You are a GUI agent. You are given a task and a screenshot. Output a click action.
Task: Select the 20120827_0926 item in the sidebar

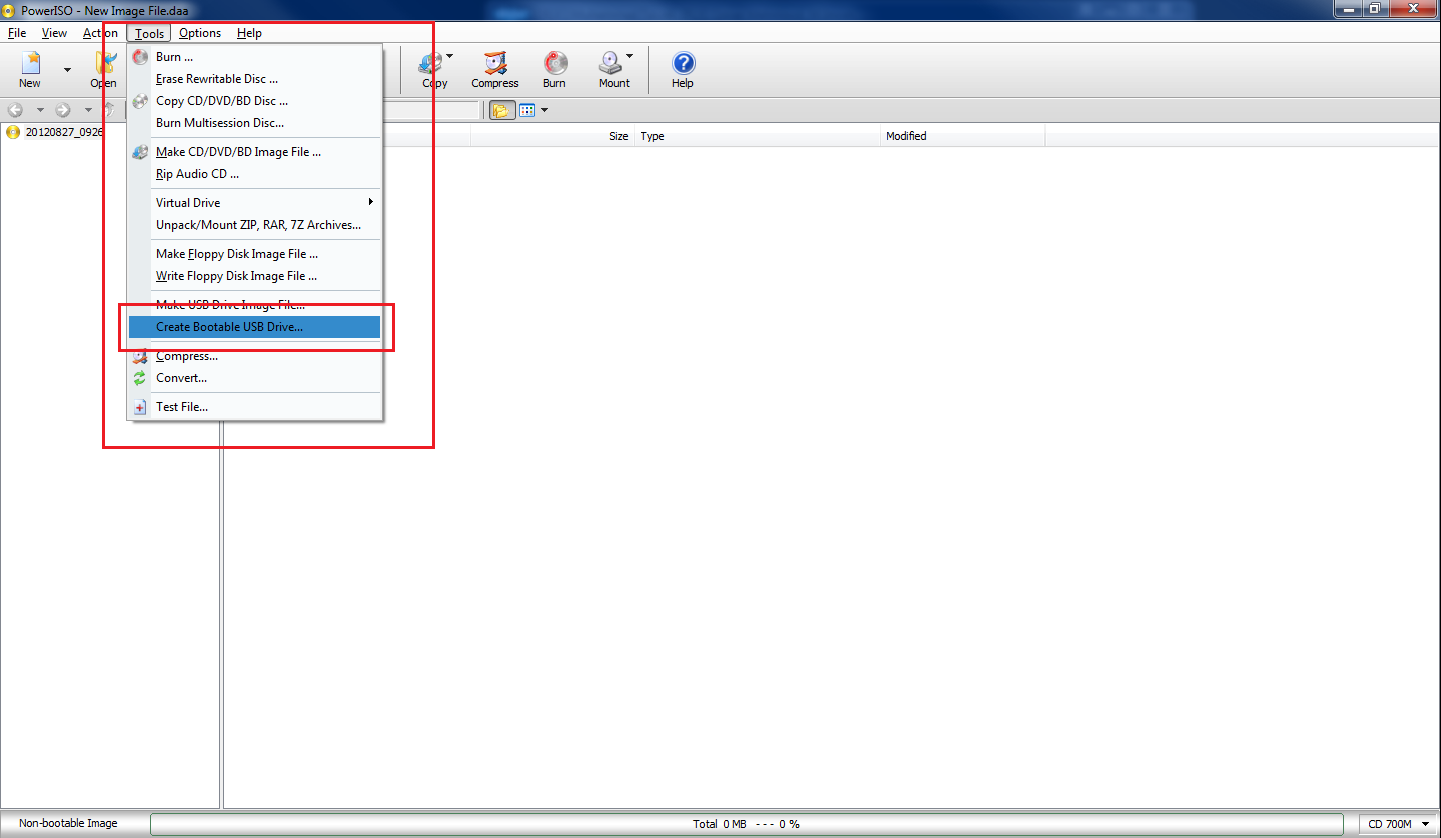tap(60, 131)
